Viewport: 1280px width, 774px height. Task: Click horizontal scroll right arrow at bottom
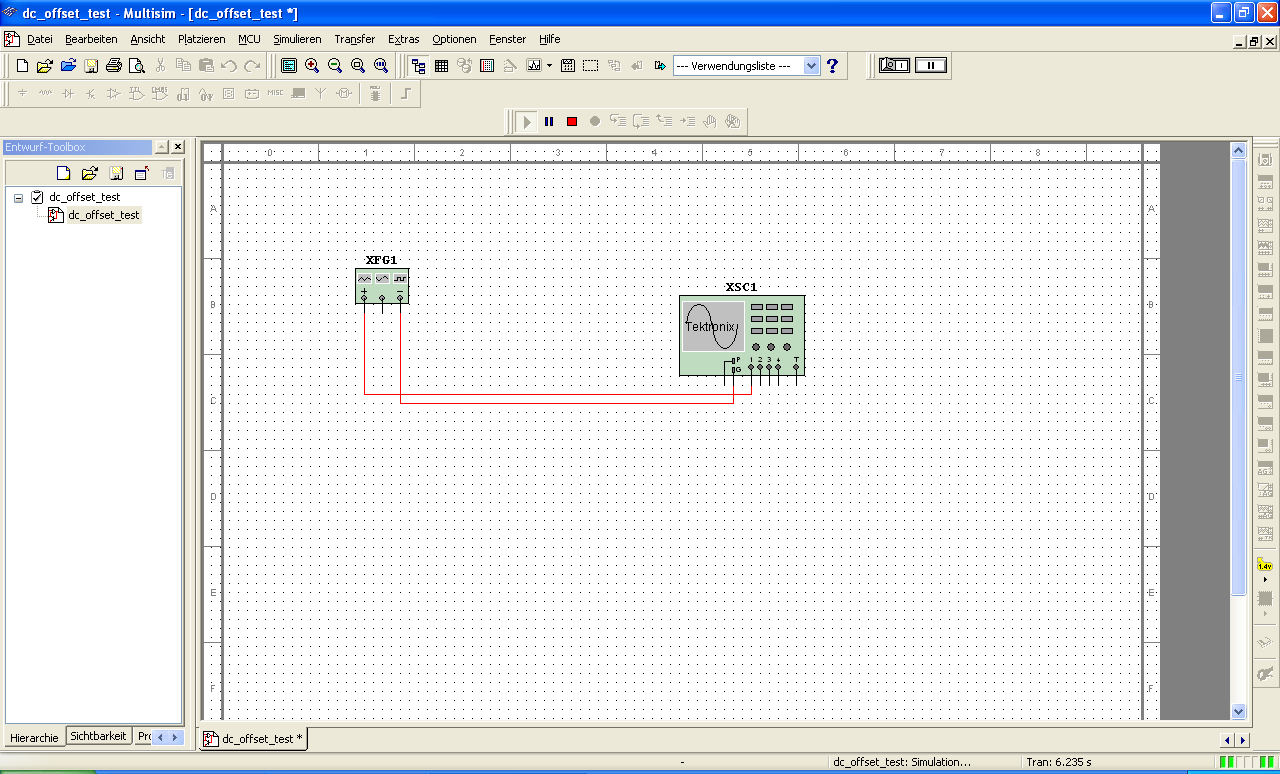click(x=1243, y=740)
